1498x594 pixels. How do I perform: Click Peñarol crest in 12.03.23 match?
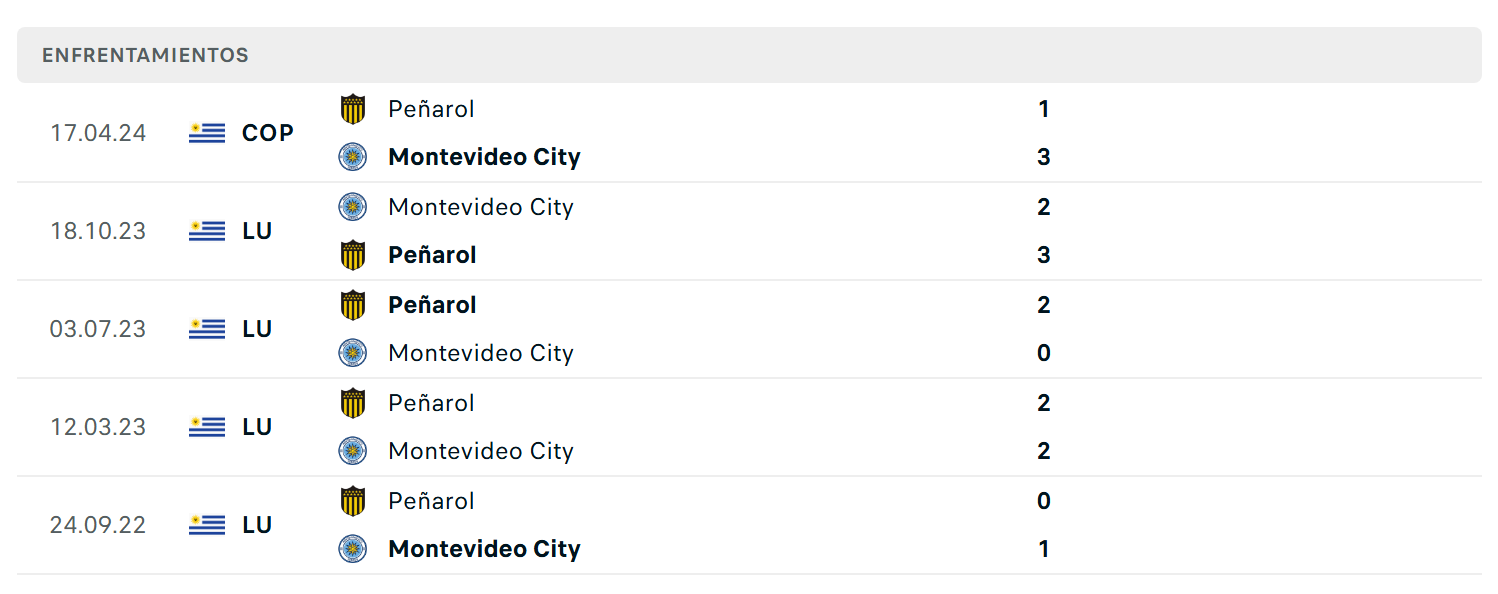[352, 403]
